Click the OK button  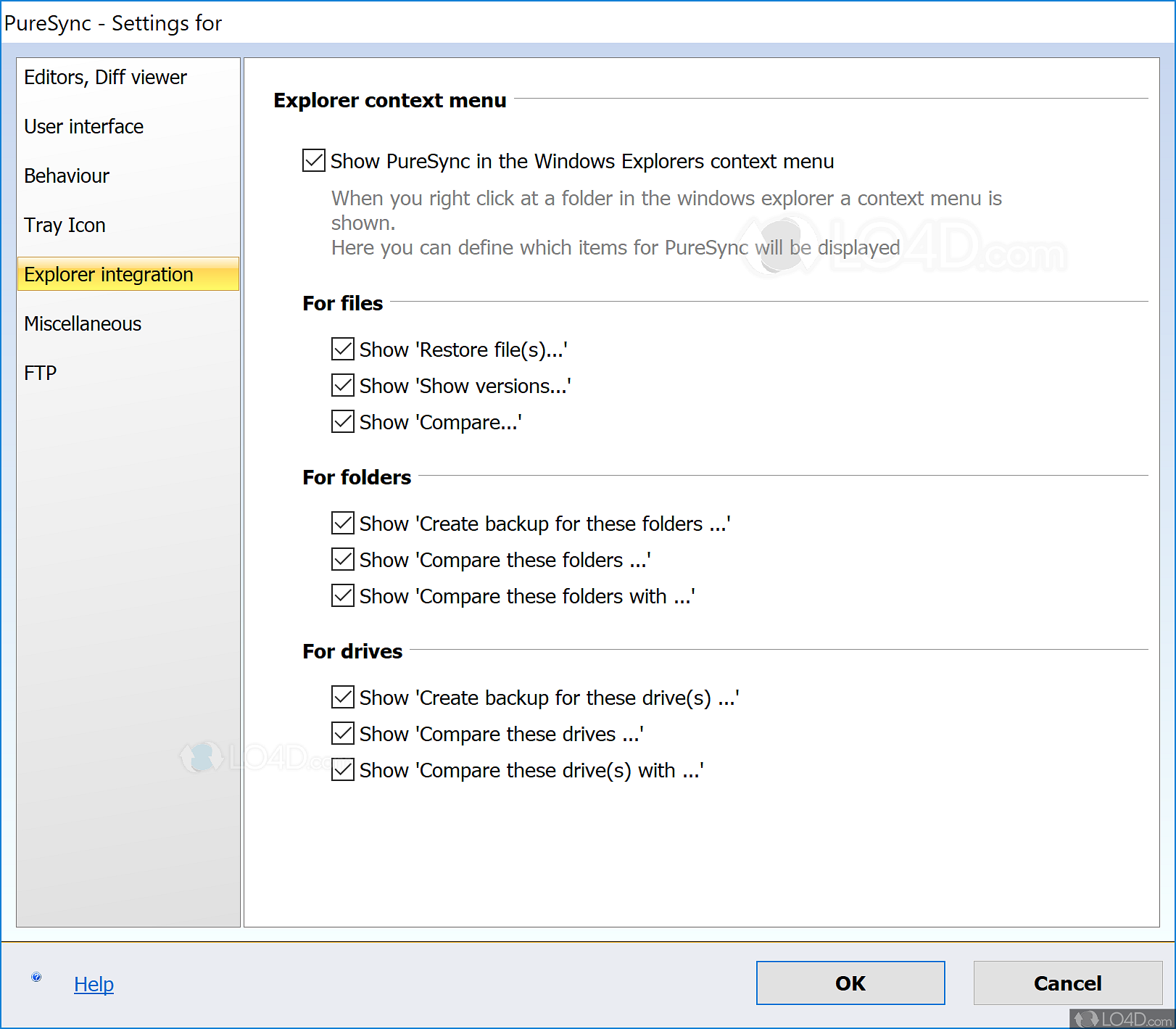(x=849, y=983)
